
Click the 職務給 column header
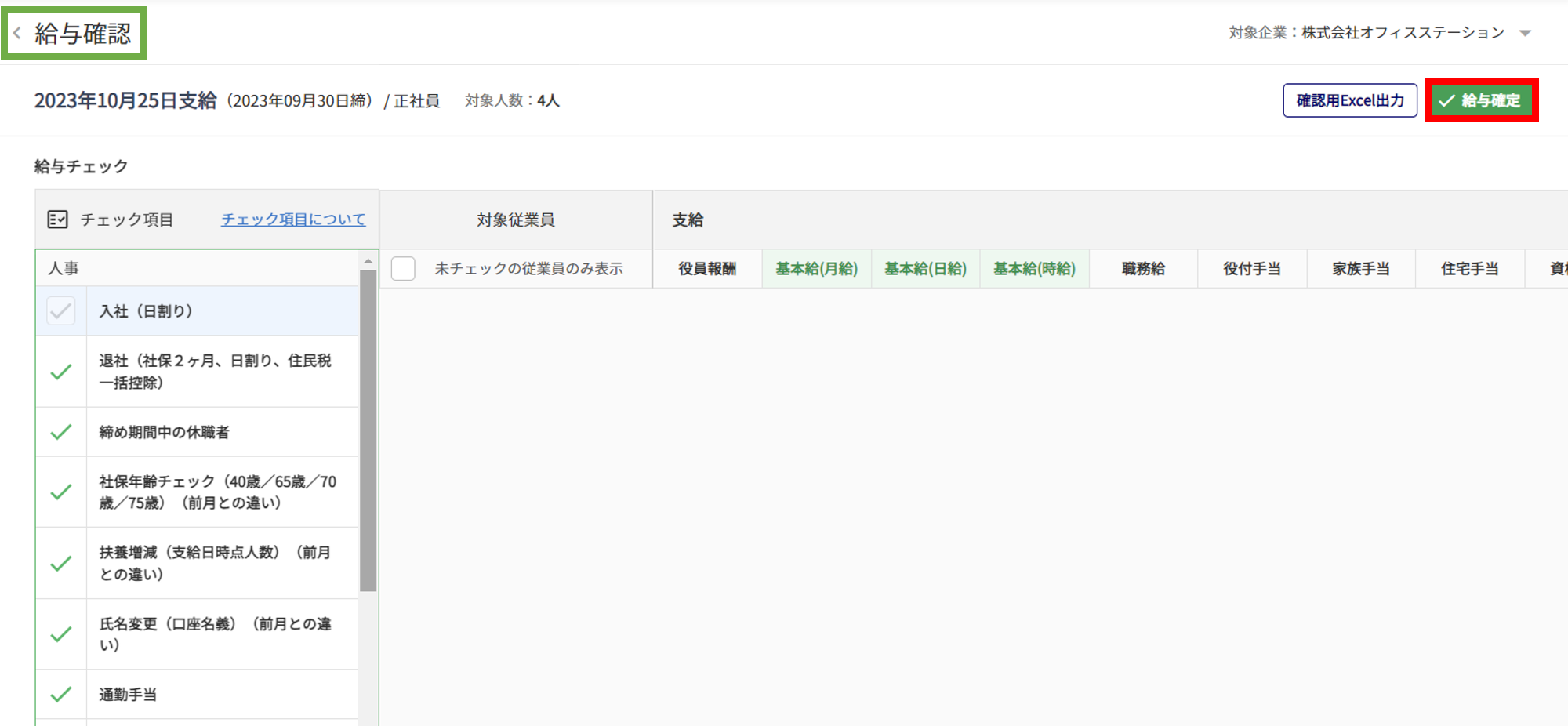(1143, 269)
